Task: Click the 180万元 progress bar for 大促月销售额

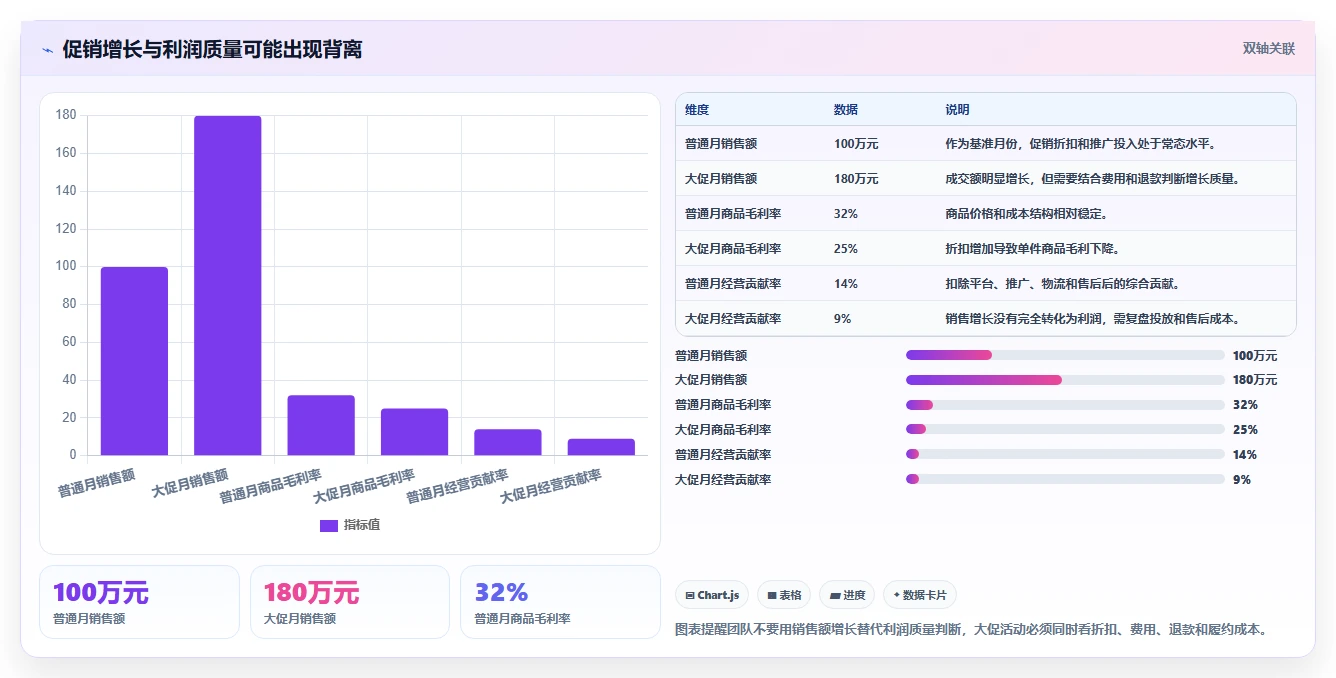Action: (1065, 380)
